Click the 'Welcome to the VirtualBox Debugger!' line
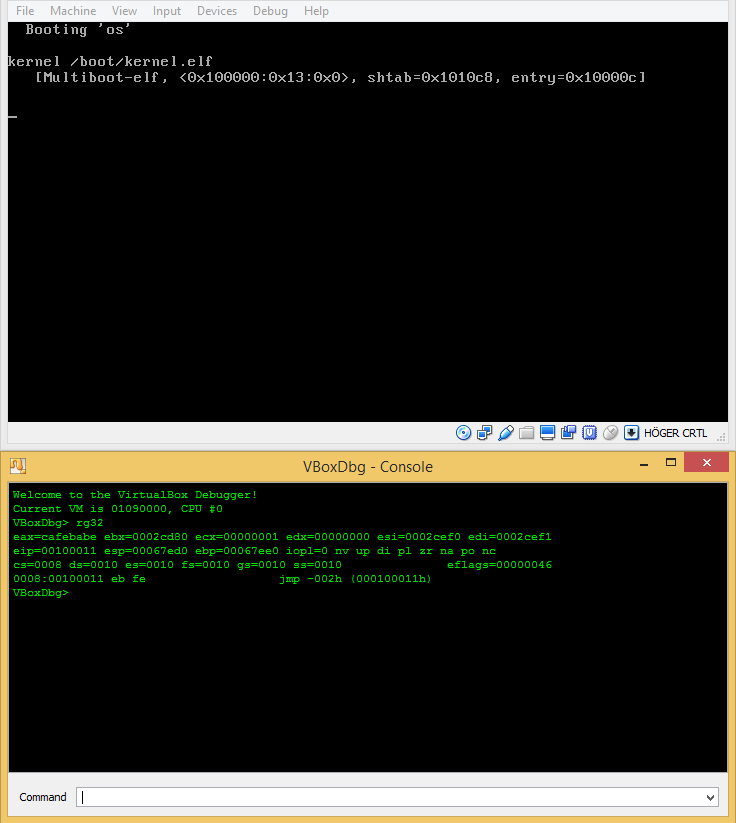 135,495
